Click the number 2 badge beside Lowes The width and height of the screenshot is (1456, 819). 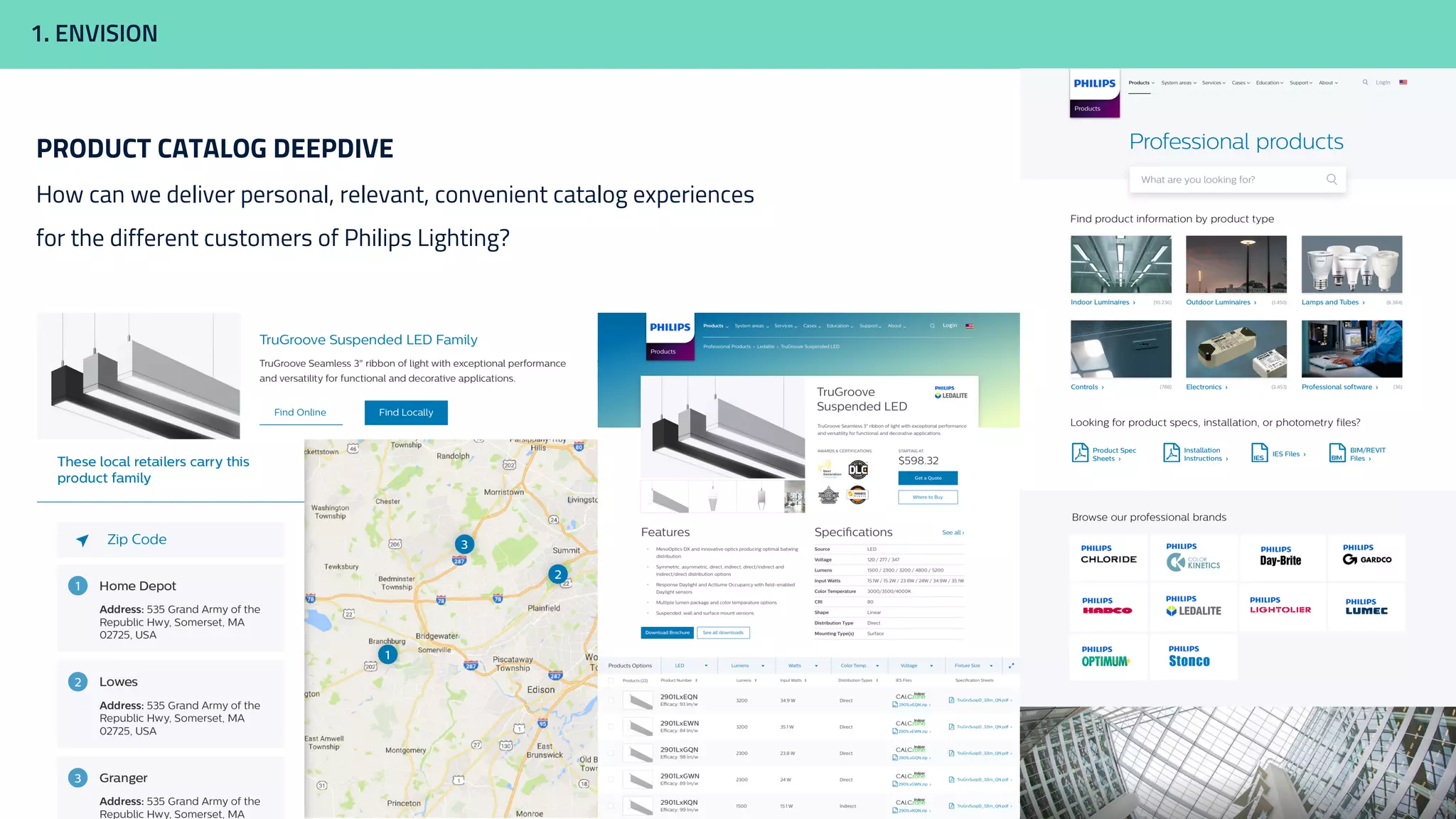coord(77,682)
